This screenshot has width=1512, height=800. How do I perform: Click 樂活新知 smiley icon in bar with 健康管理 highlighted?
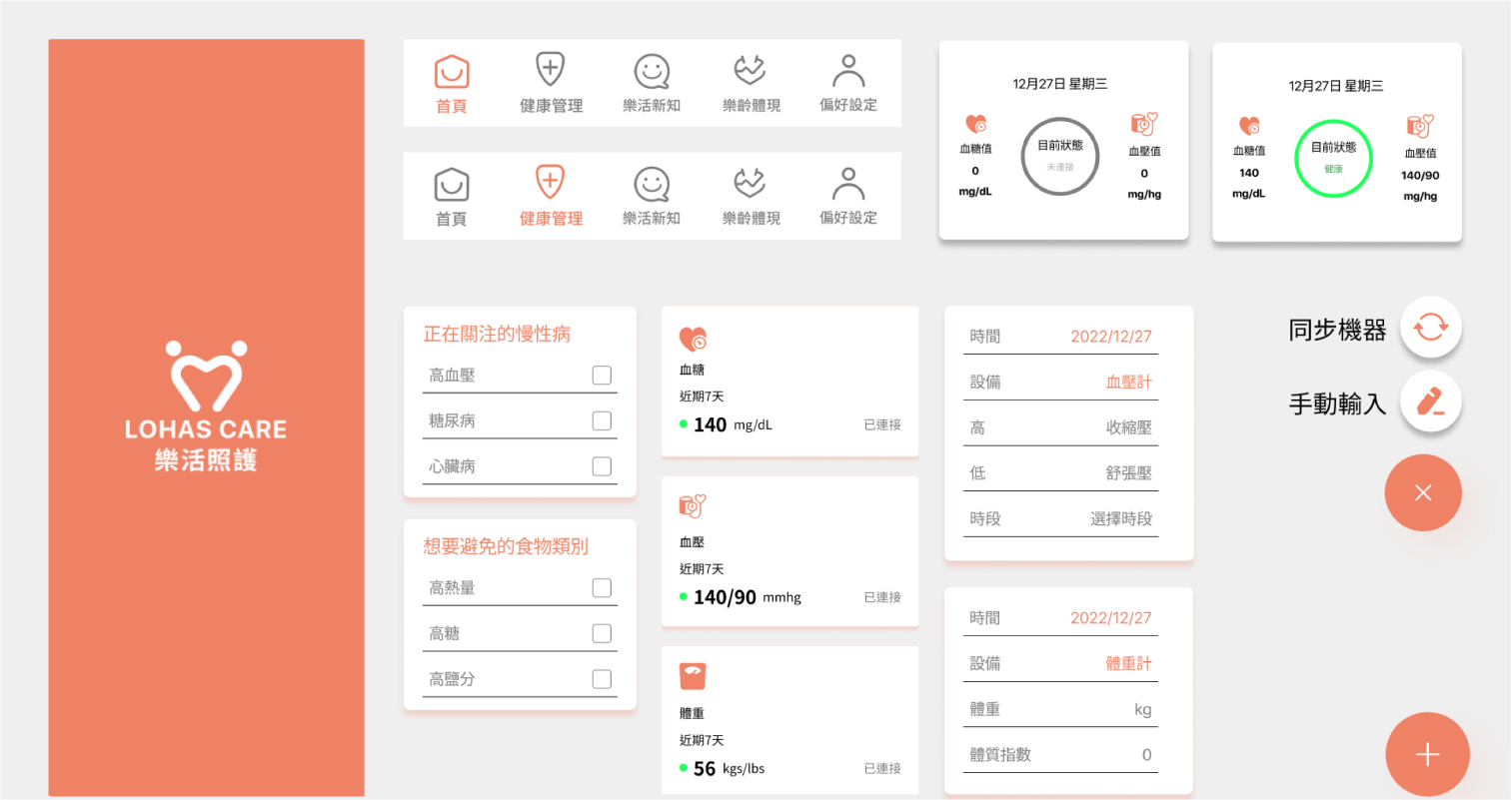652,185
